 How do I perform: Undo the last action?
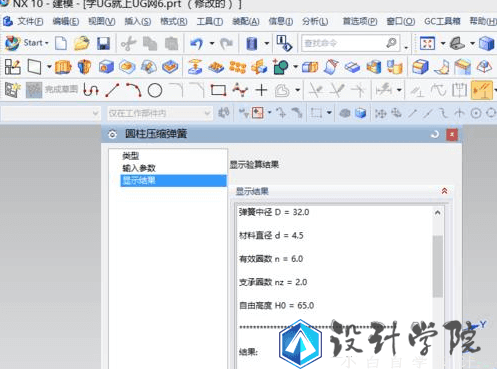click(197, 43)
